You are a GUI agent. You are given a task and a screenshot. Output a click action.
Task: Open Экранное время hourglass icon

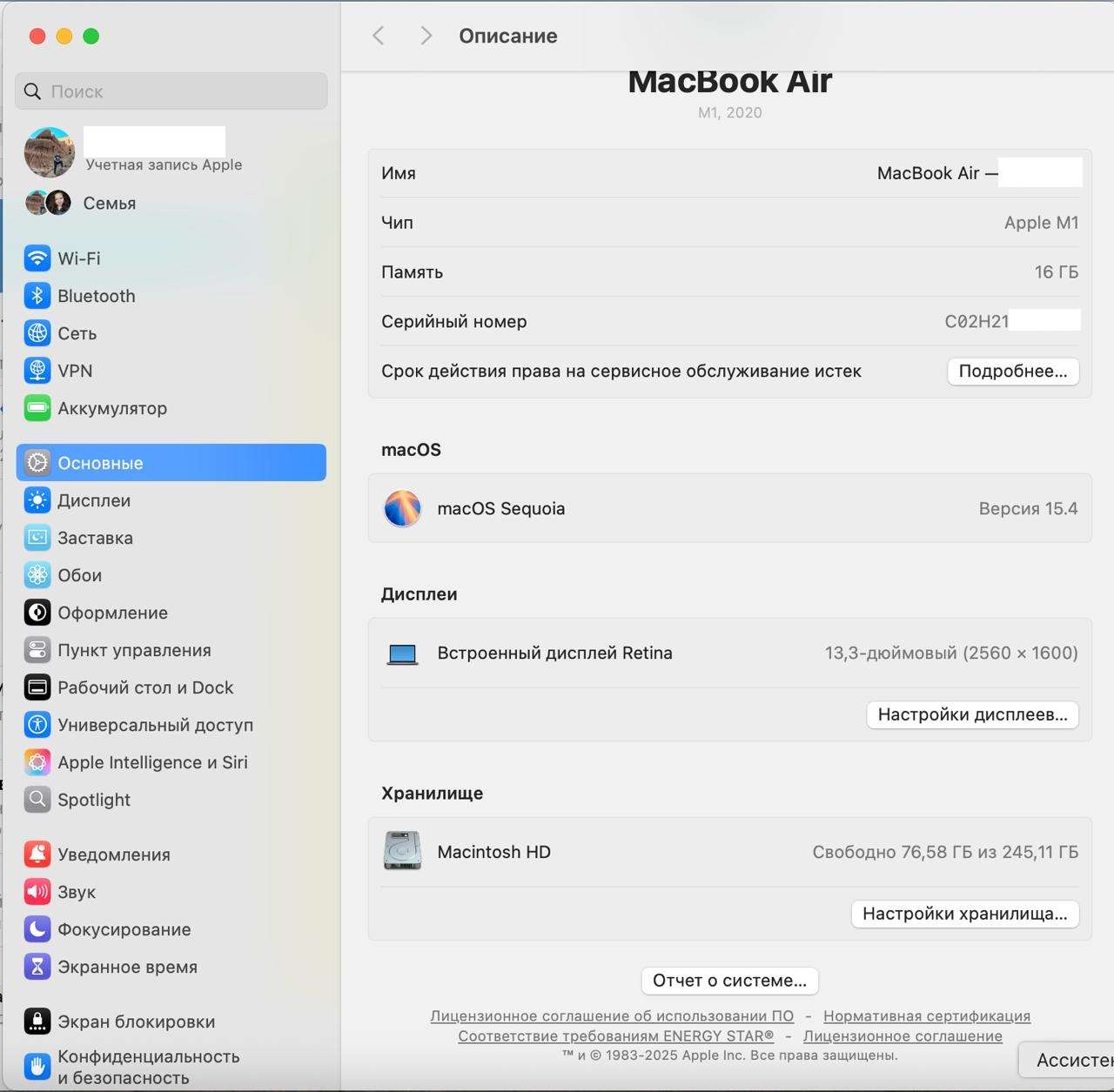[x=37, y=967]
